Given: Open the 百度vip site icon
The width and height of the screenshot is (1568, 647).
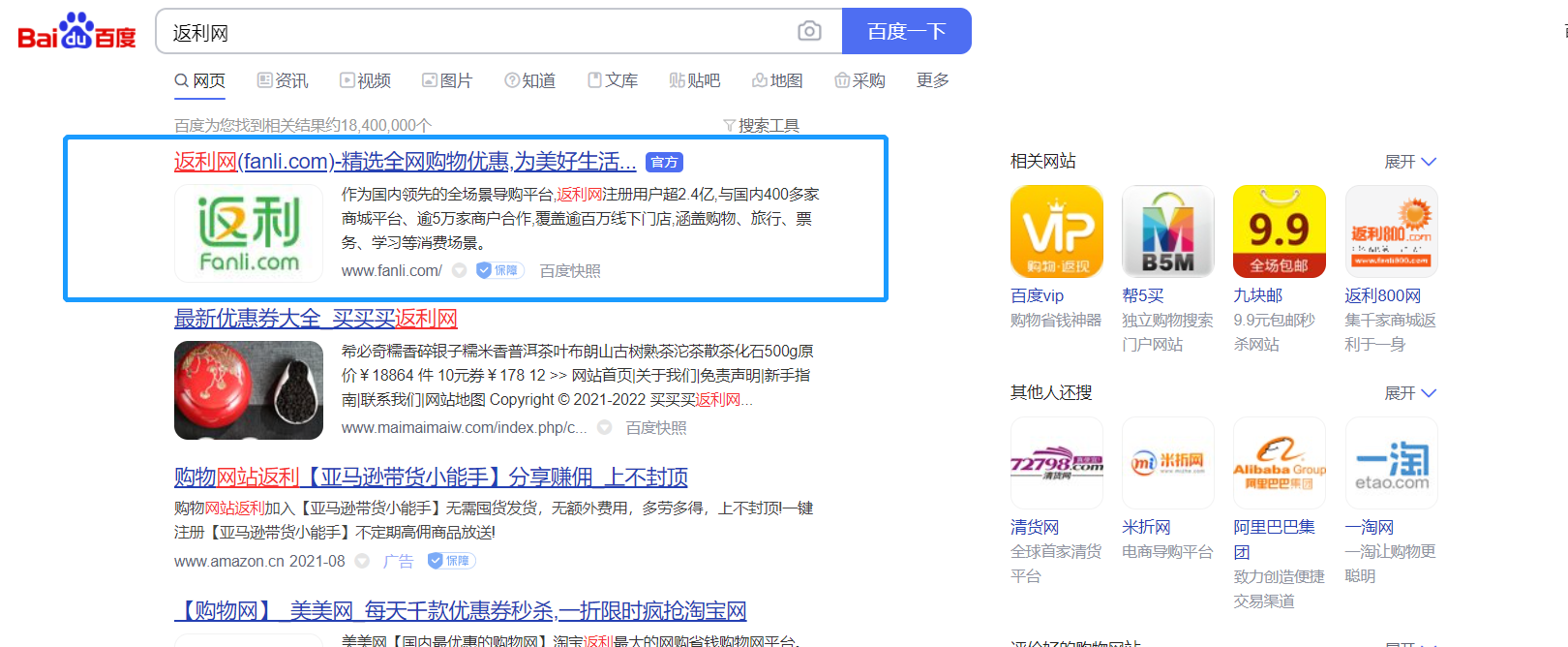Looking at the screenshot, I should 1056,231.
